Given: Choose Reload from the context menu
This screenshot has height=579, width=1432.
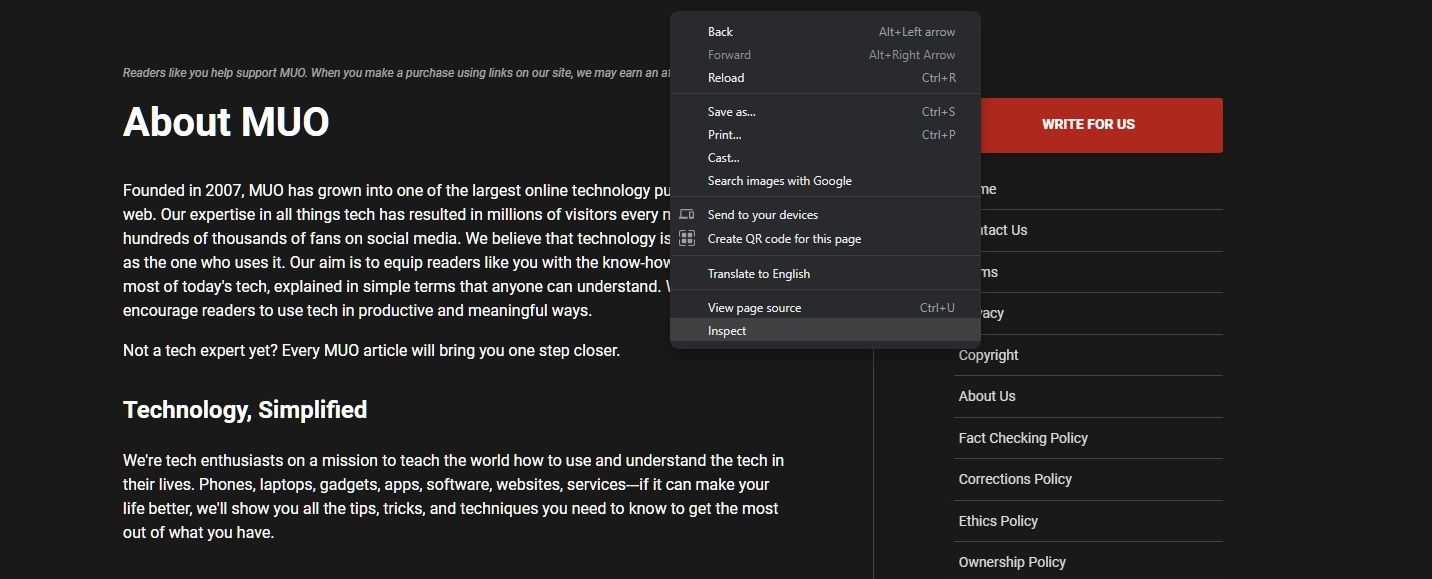Looking at the screenshot, I should click(x=726, y=78).
